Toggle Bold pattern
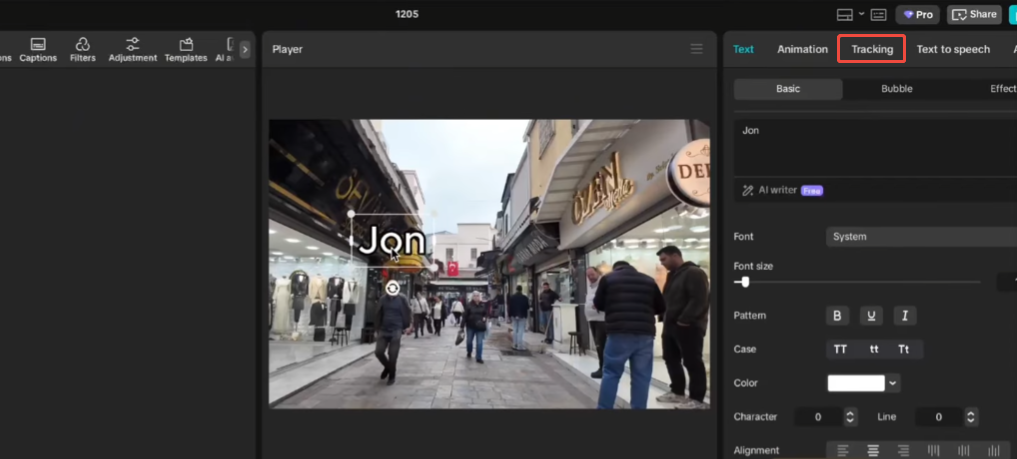1017x459 pixels. pyautogui.click(x=837, y=316)
